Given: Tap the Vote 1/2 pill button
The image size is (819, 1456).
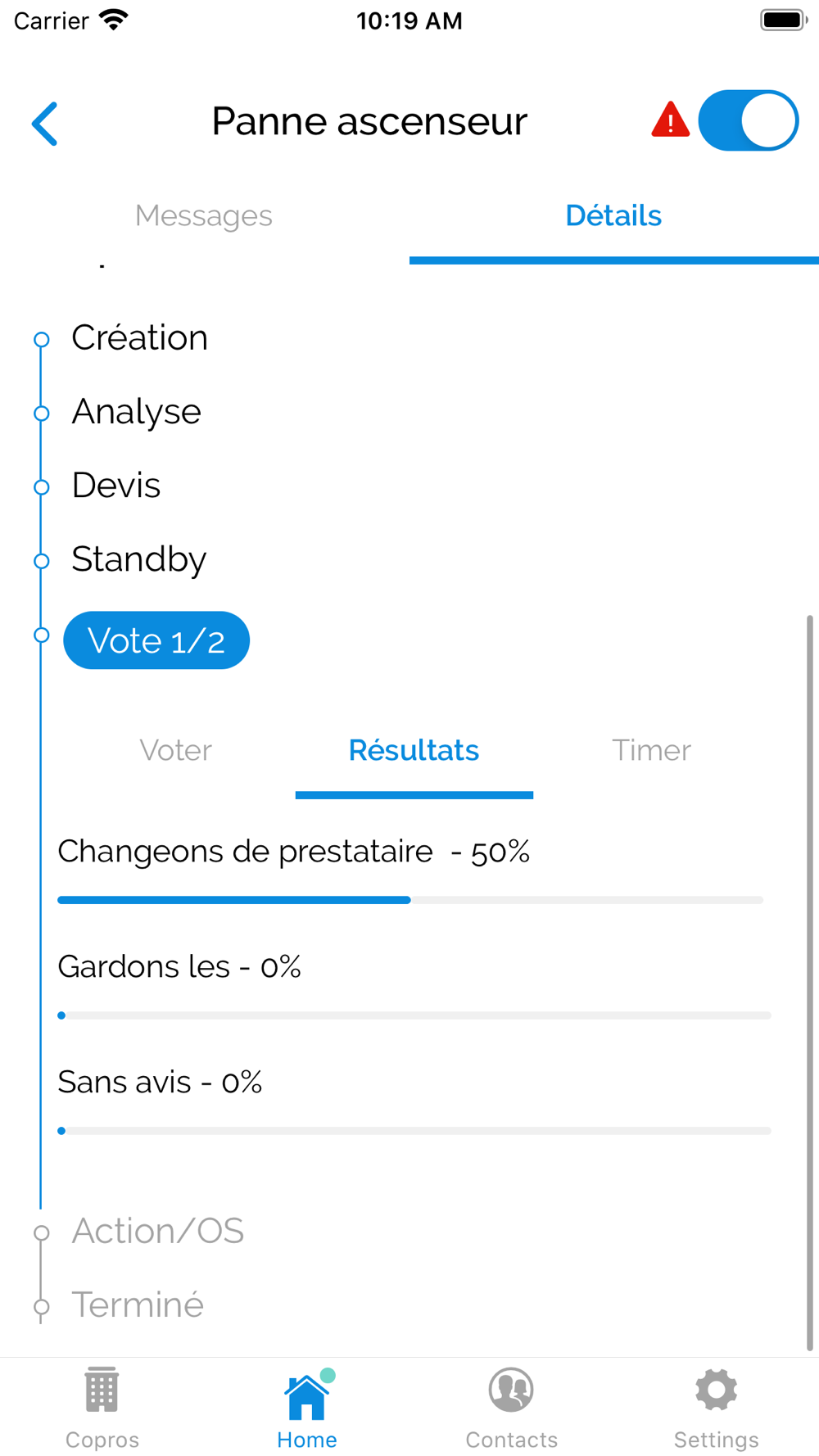Looking at the screenshot, I should coord(156,640).
